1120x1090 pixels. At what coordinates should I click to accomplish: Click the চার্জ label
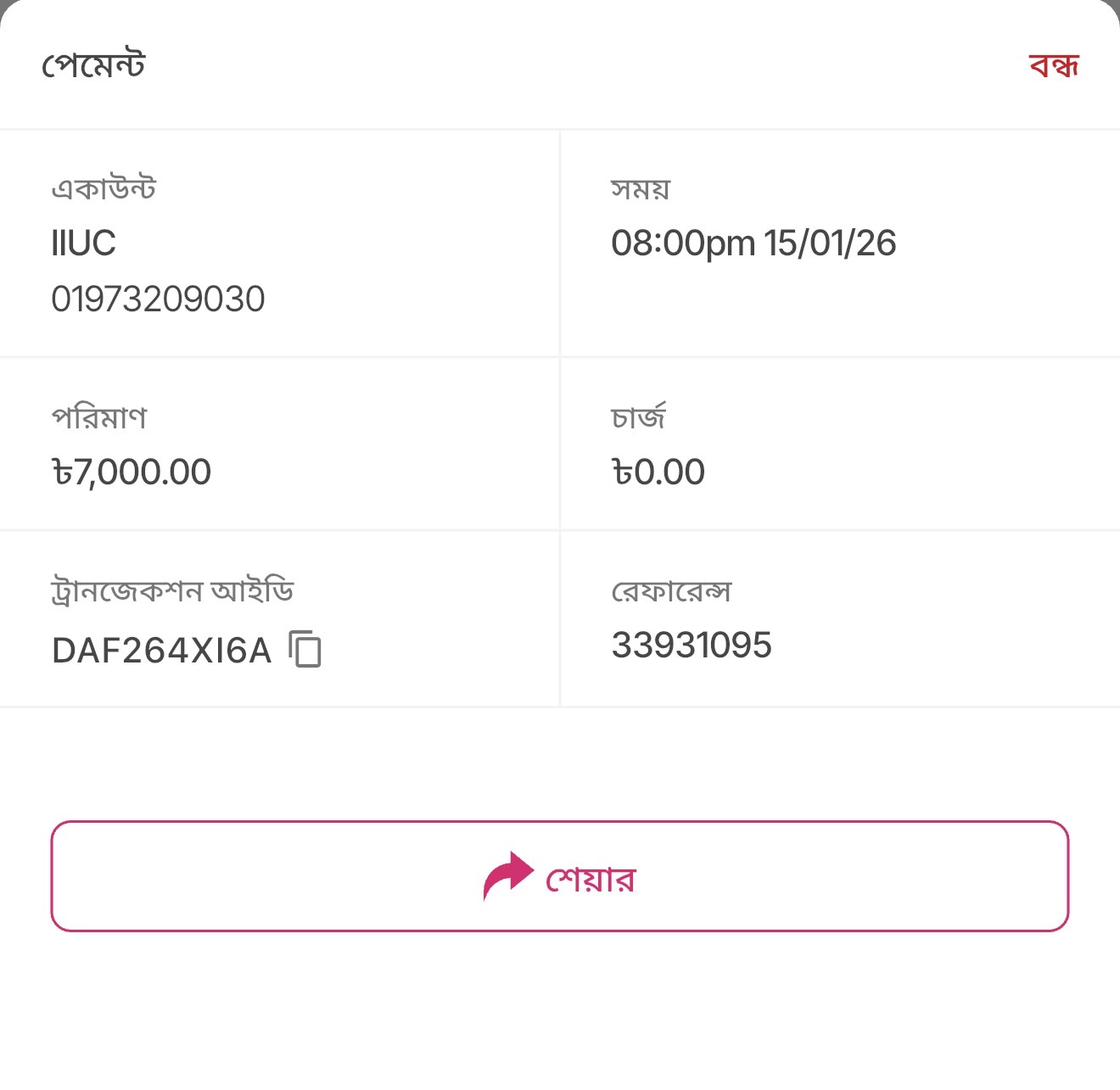638,416
